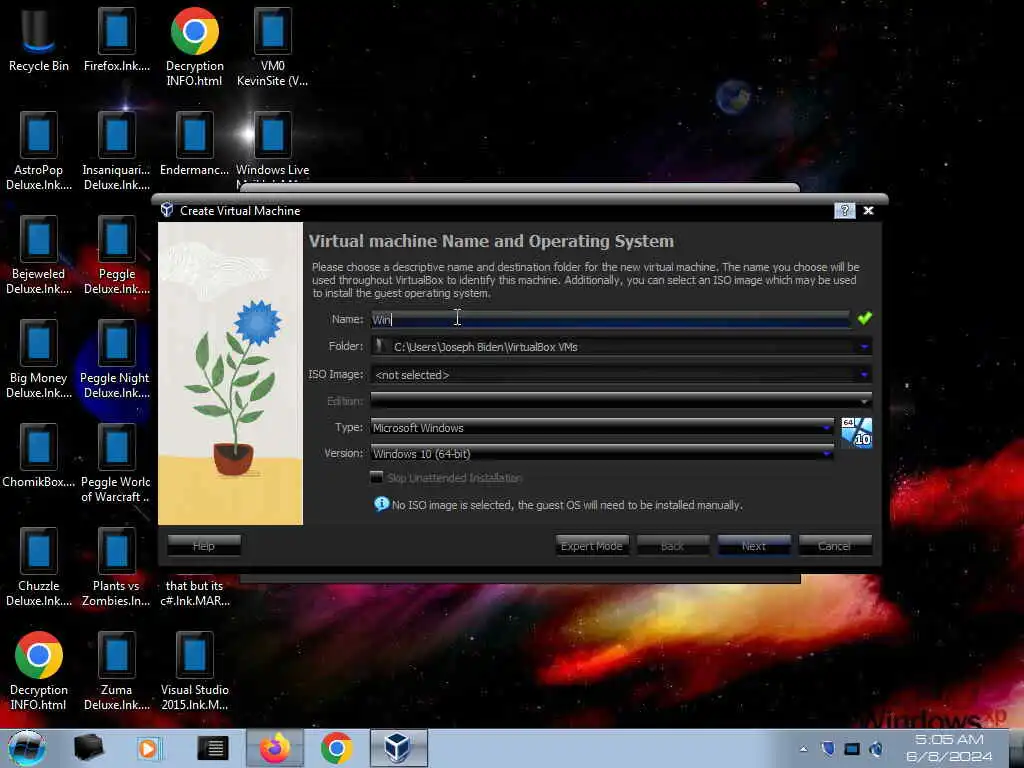
Task: Close the Create Virtual Machine dialog
Action: pos(869,210)
